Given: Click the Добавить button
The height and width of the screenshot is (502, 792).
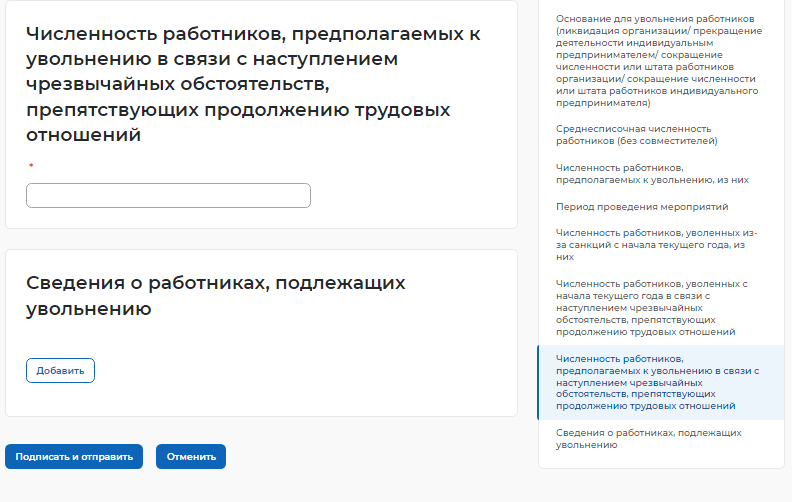Looking at the screenshot, I should tap(60, 371).
